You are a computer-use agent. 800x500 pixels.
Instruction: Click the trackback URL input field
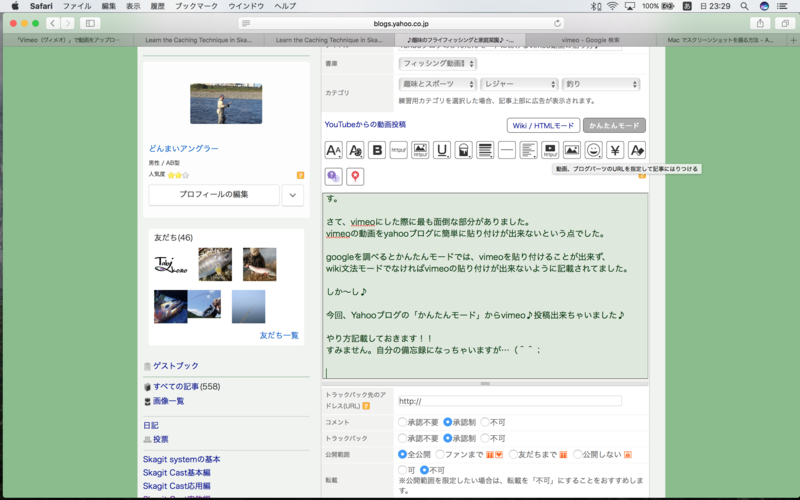point(510,401)
